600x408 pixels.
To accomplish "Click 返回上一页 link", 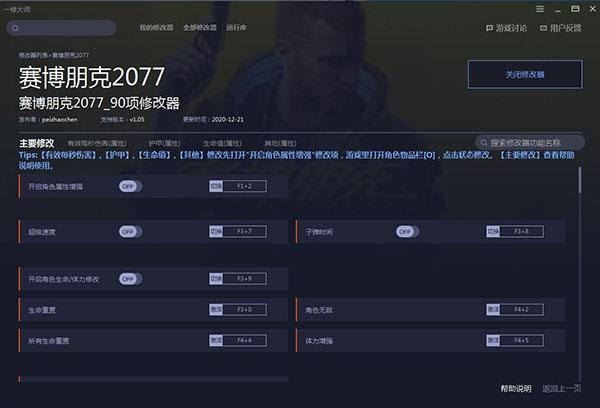I will 561,388.
